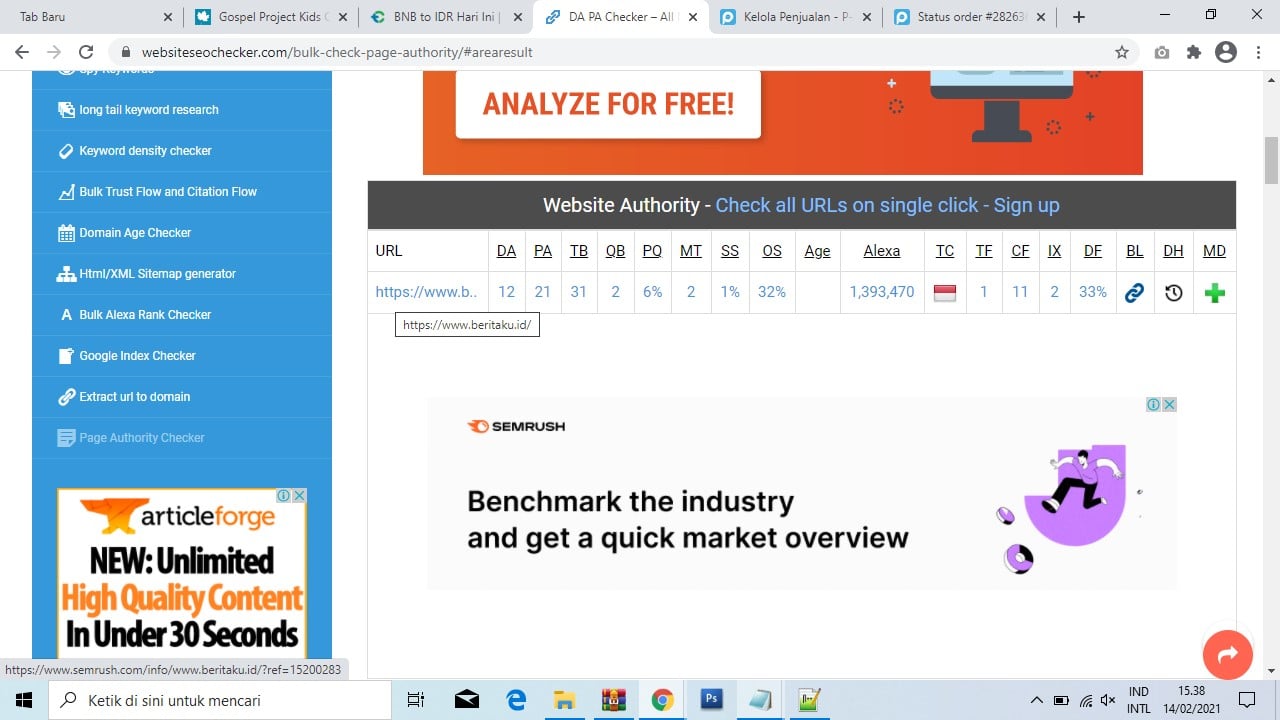Bookmark this page with the star icon
The image size is (1280, 720).
pos(1122,52)
